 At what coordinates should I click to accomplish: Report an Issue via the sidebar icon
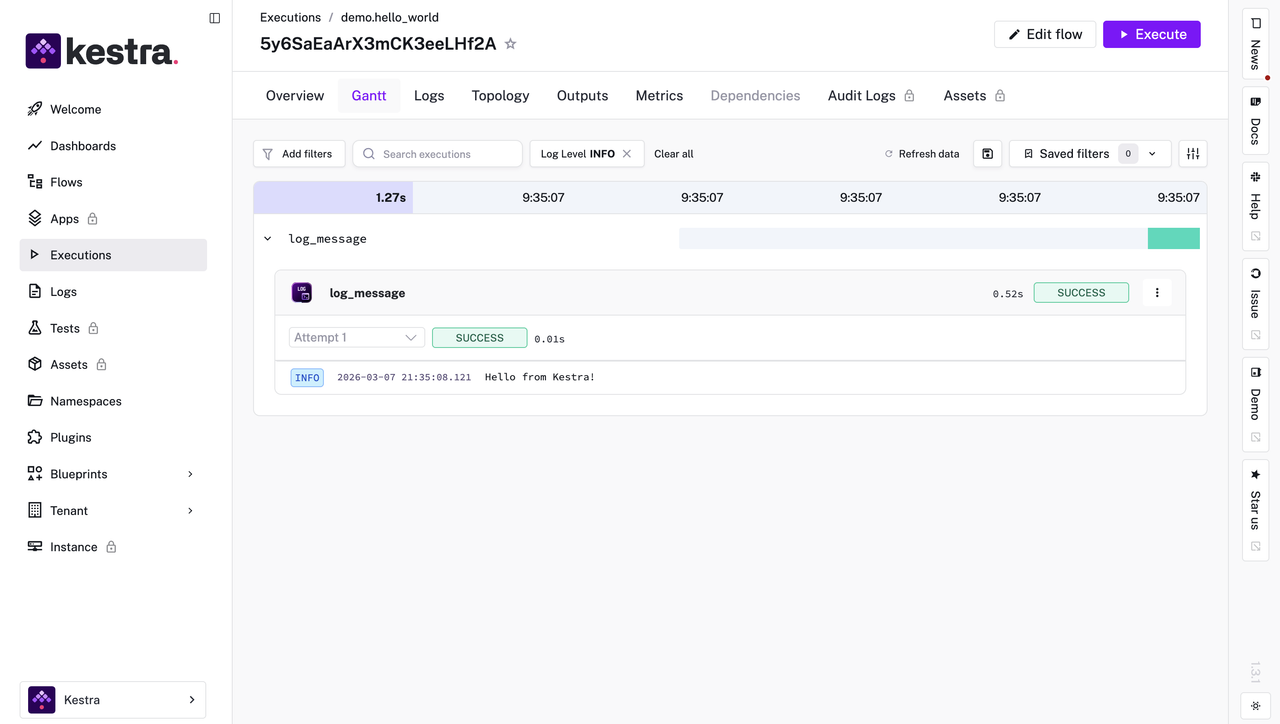[x=1255, y=295]
